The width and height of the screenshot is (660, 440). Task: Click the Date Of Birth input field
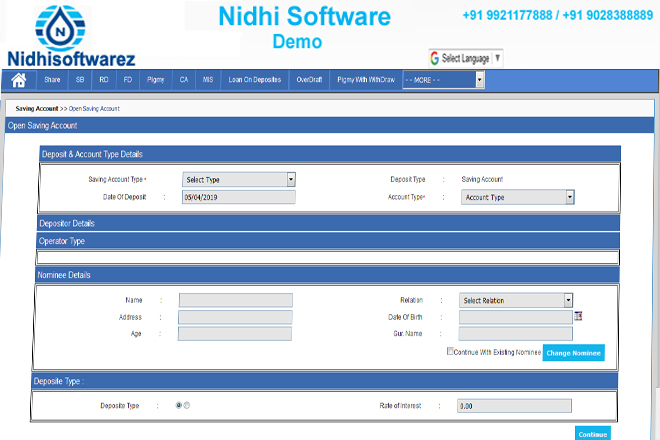pyautogui.click(x=516, y=317)
